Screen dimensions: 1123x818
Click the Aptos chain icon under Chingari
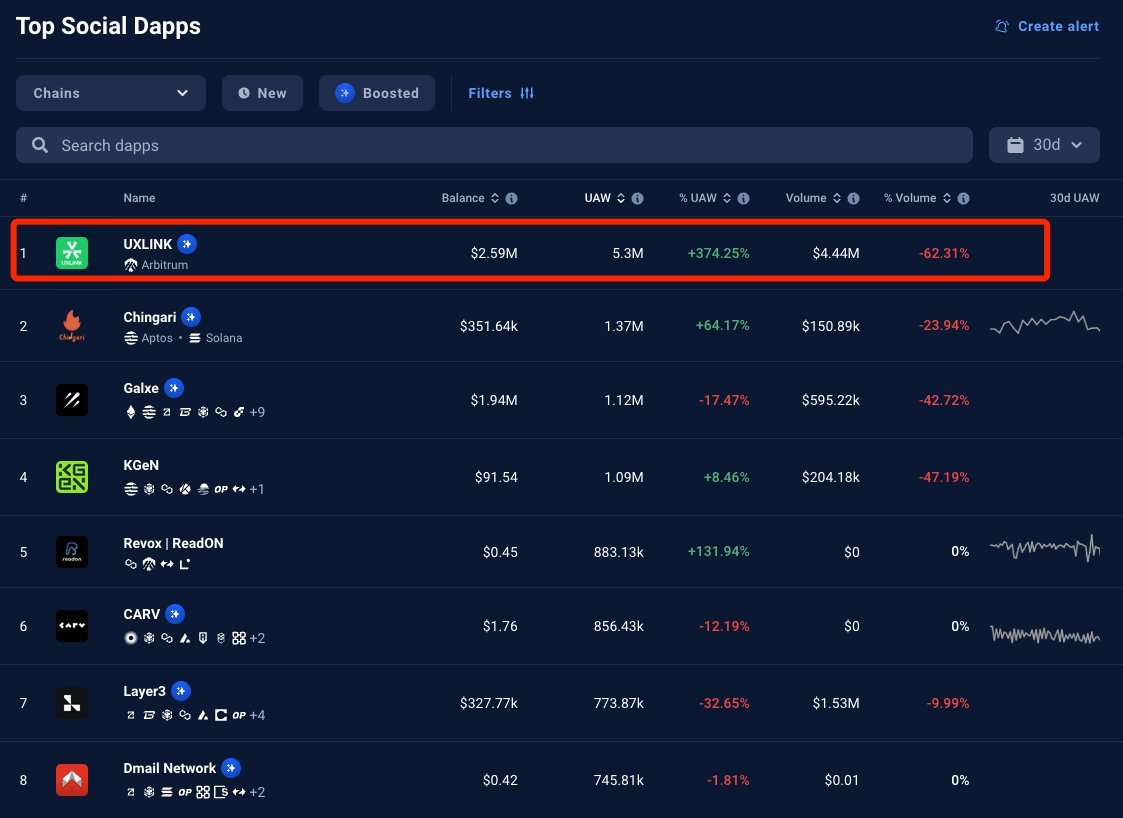tap(130, 338)
